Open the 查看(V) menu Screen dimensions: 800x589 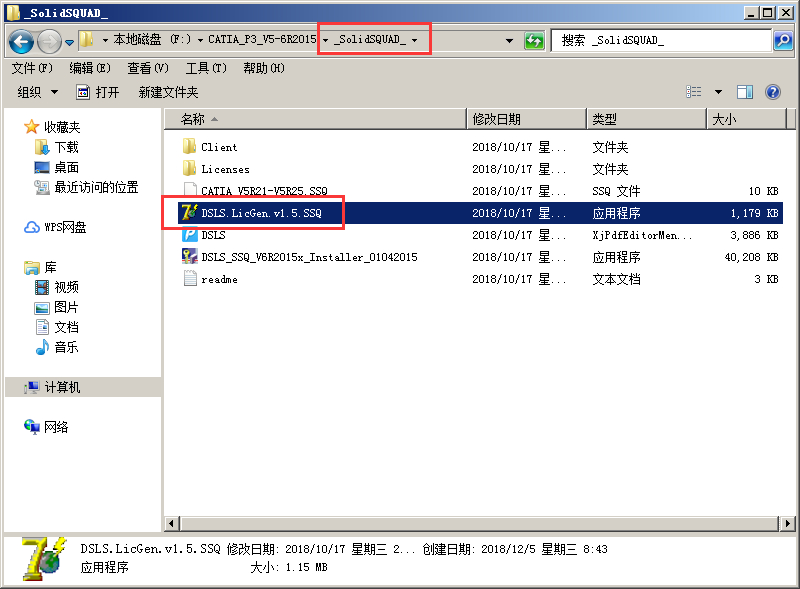coord(148,68)
